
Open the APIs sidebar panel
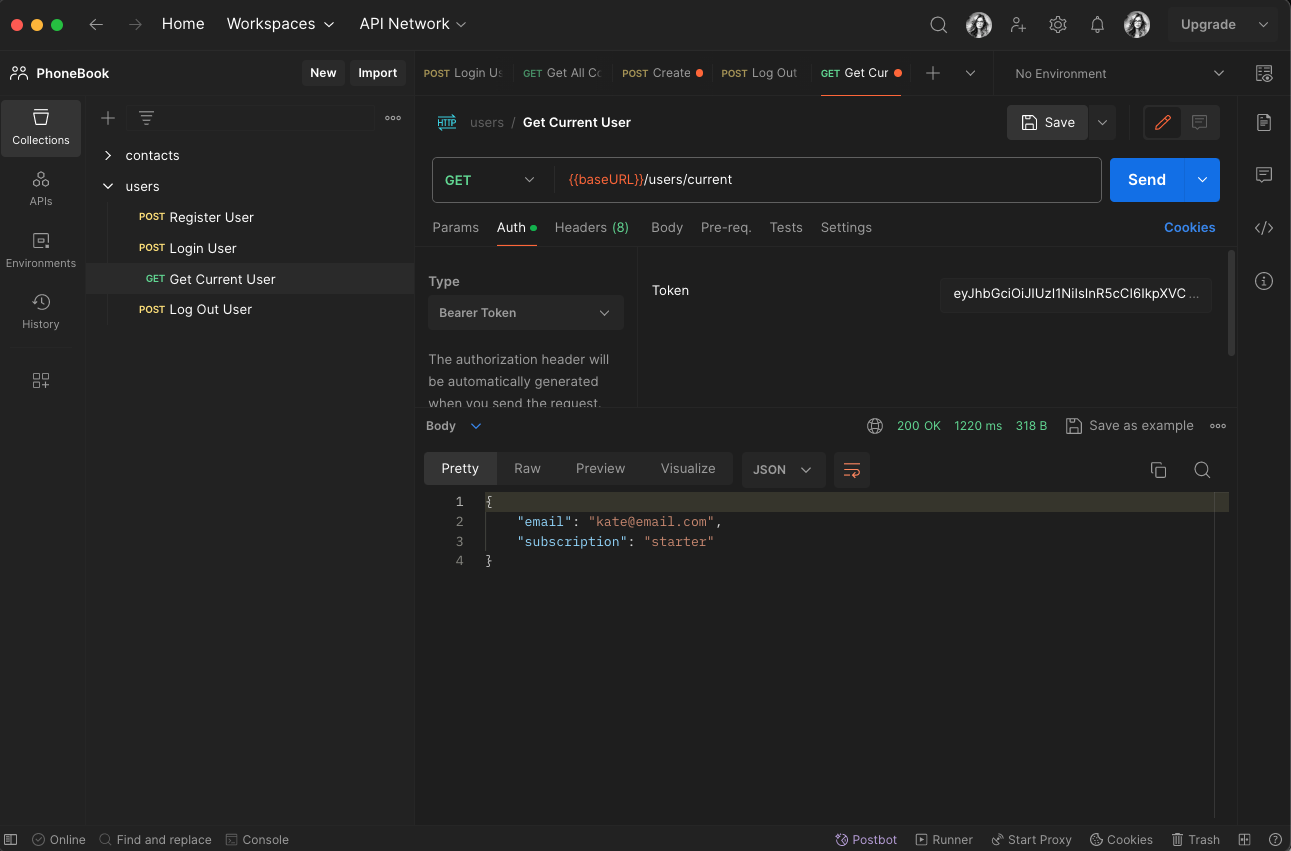tap(41, 189)
